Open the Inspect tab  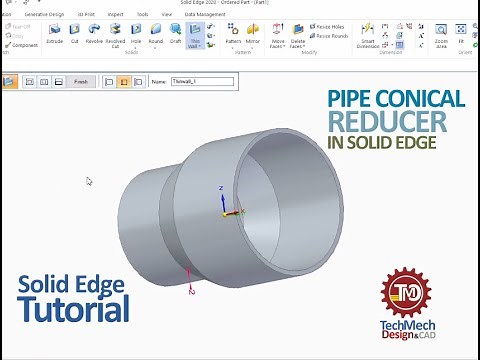pos(115,14)
